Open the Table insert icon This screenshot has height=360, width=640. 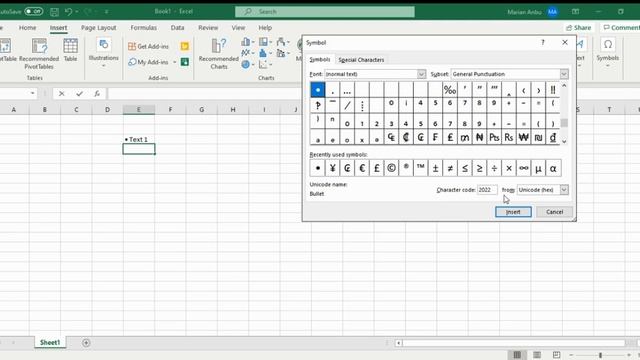70,50
